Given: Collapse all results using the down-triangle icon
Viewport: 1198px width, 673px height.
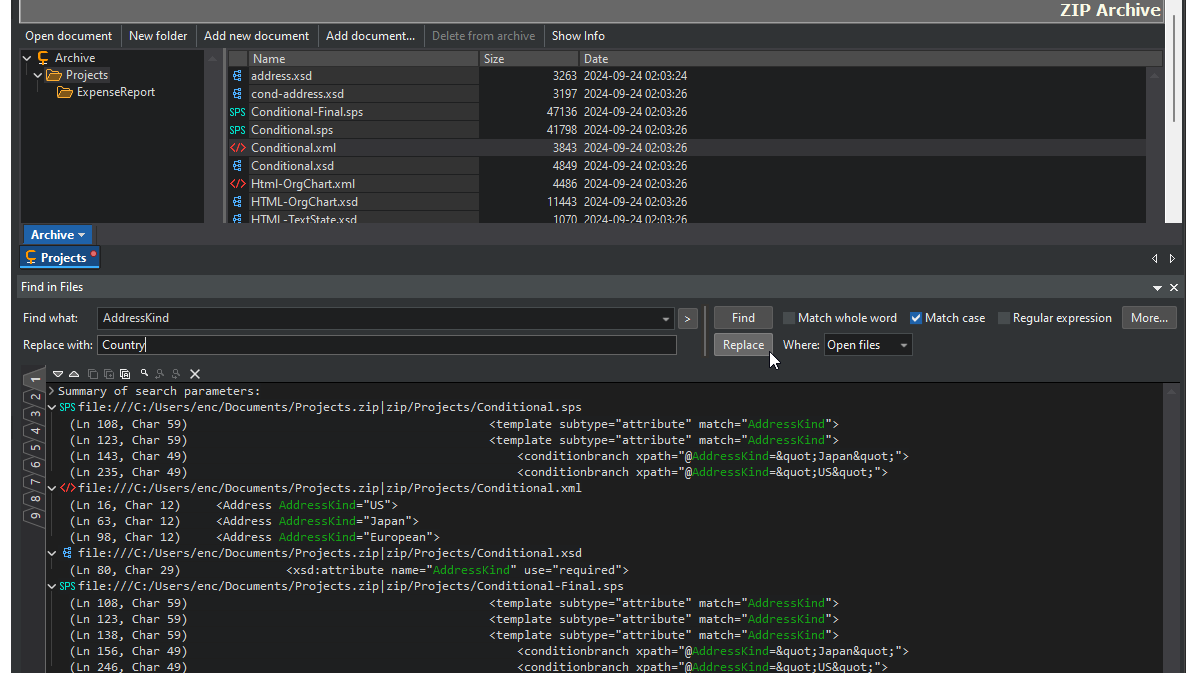Looking at the screenshot, I should click(x=58, y=373).
